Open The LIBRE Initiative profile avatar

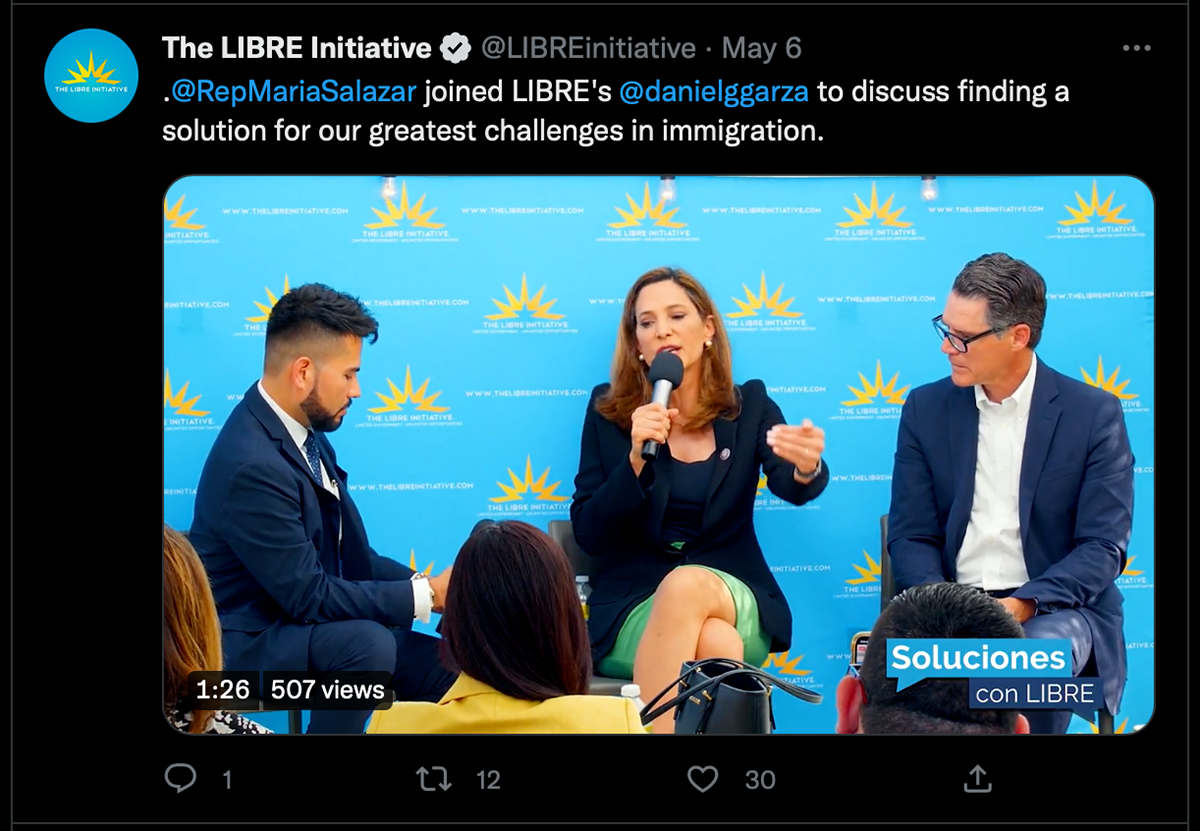[91, 76]
